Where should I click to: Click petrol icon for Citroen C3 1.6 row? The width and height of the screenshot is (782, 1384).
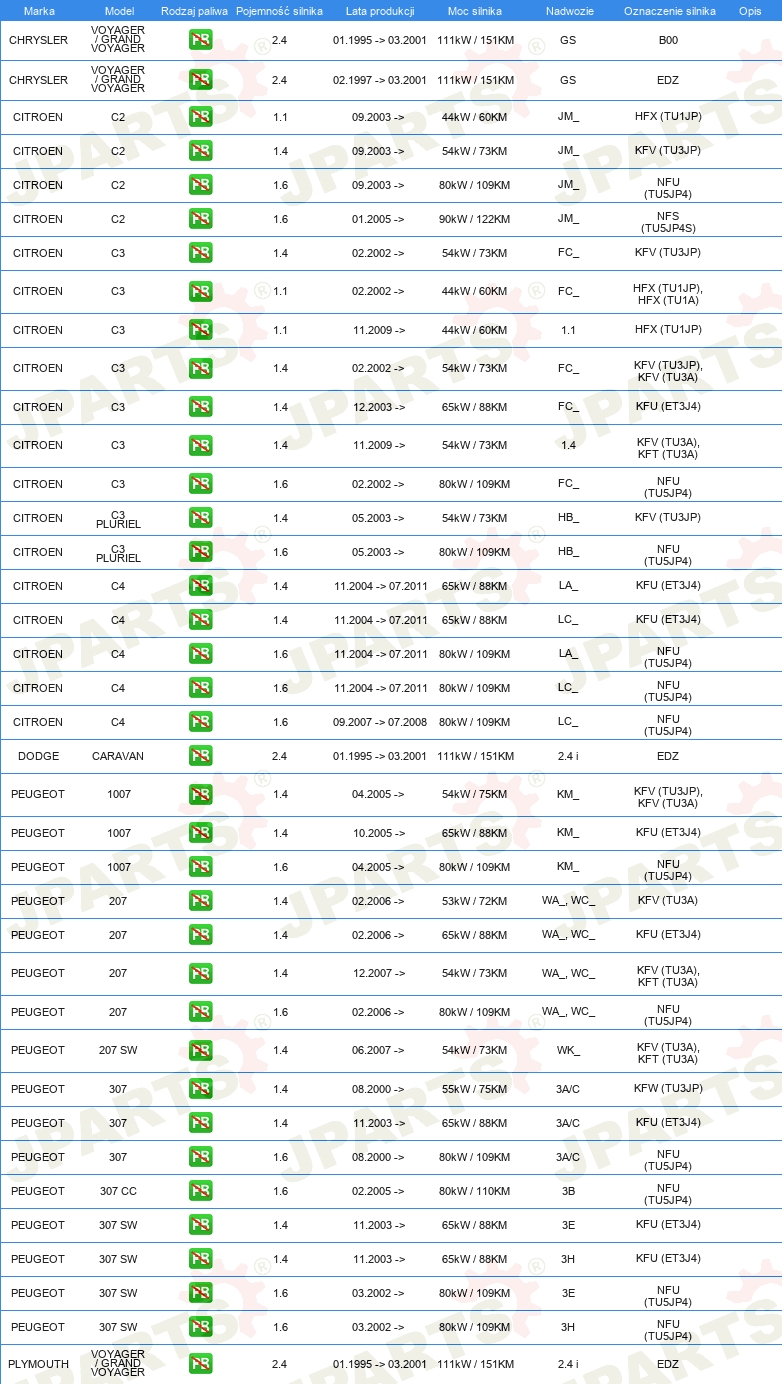[x=200, y=484]
